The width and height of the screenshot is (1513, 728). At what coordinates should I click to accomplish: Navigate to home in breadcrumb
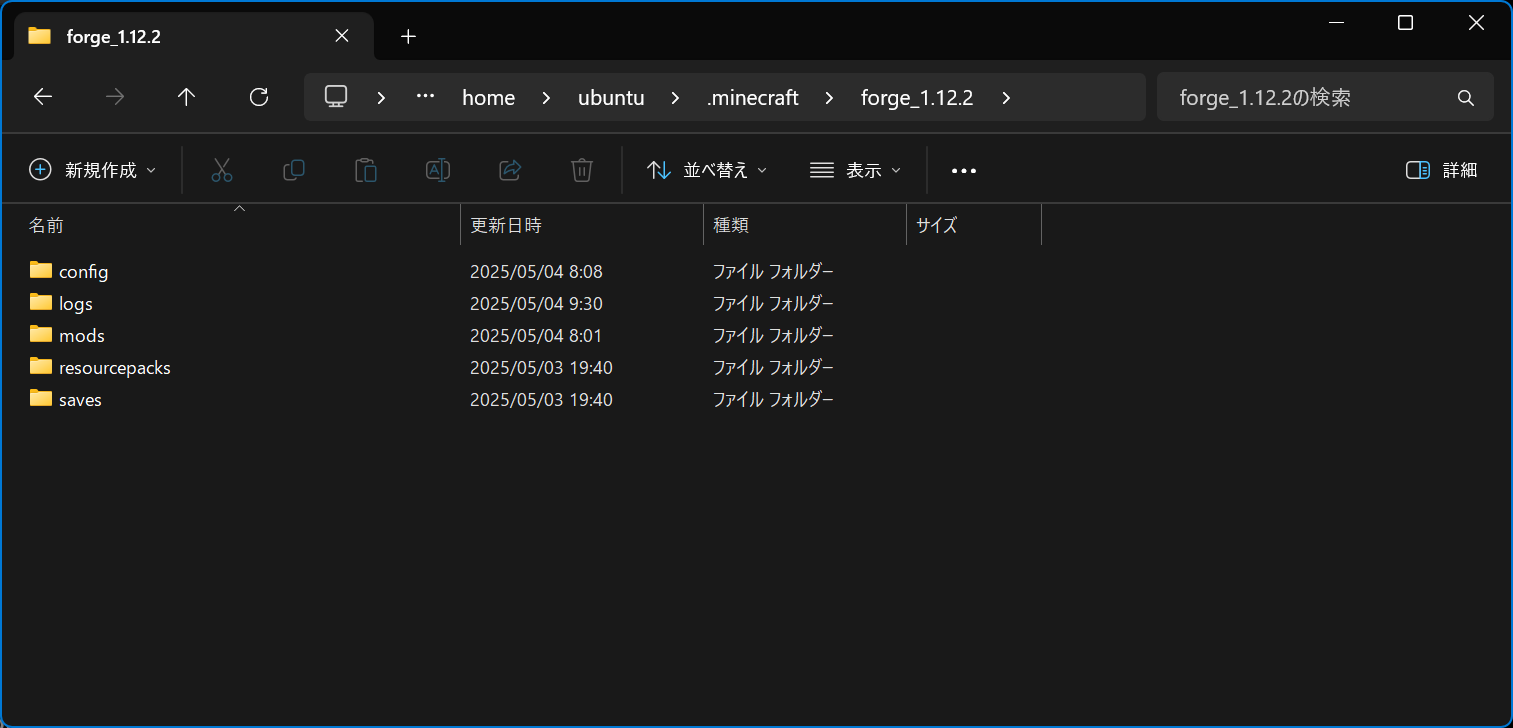click(488, 98)
